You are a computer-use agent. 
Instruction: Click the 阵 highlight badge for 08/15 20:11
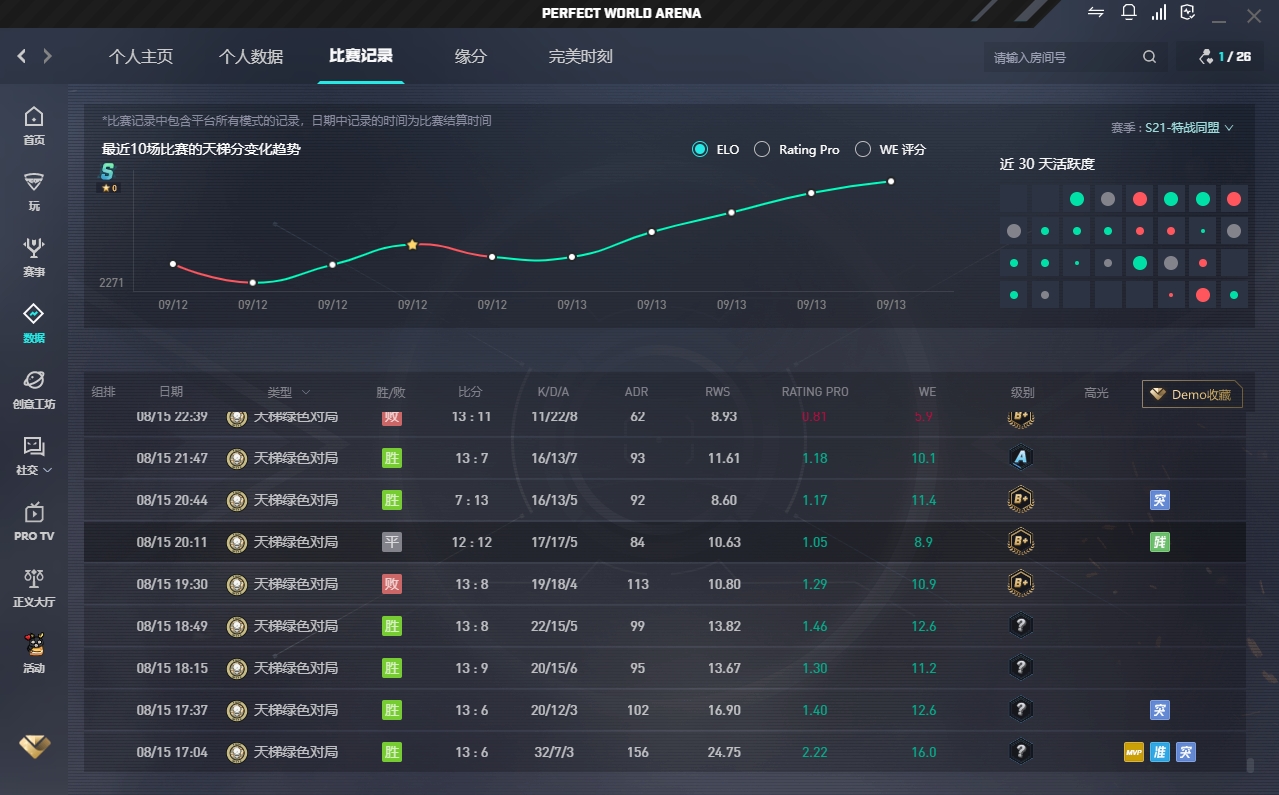coord(1160,542)
